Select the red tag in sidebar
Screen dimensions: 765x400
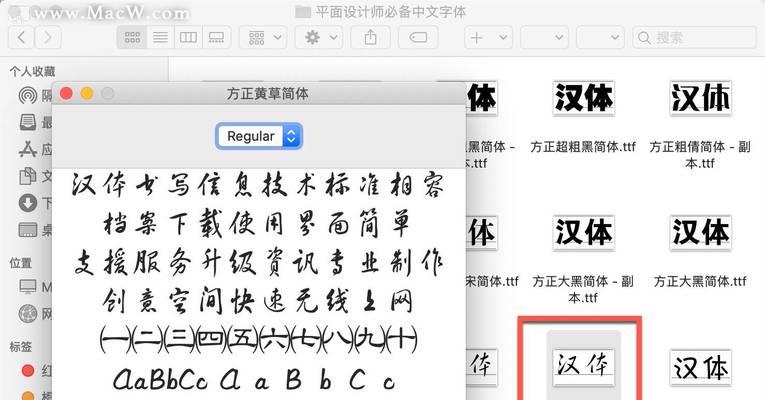(28, 371)
